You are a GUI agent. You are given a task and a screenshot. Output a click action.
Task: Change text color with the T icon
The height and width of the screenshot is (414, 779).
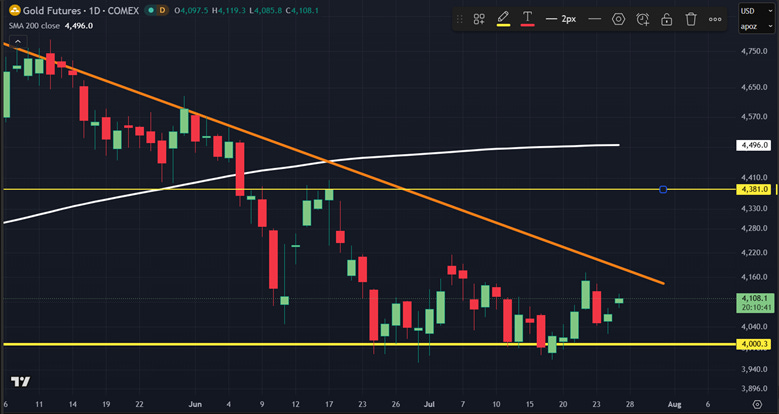(x=528, y=19)
